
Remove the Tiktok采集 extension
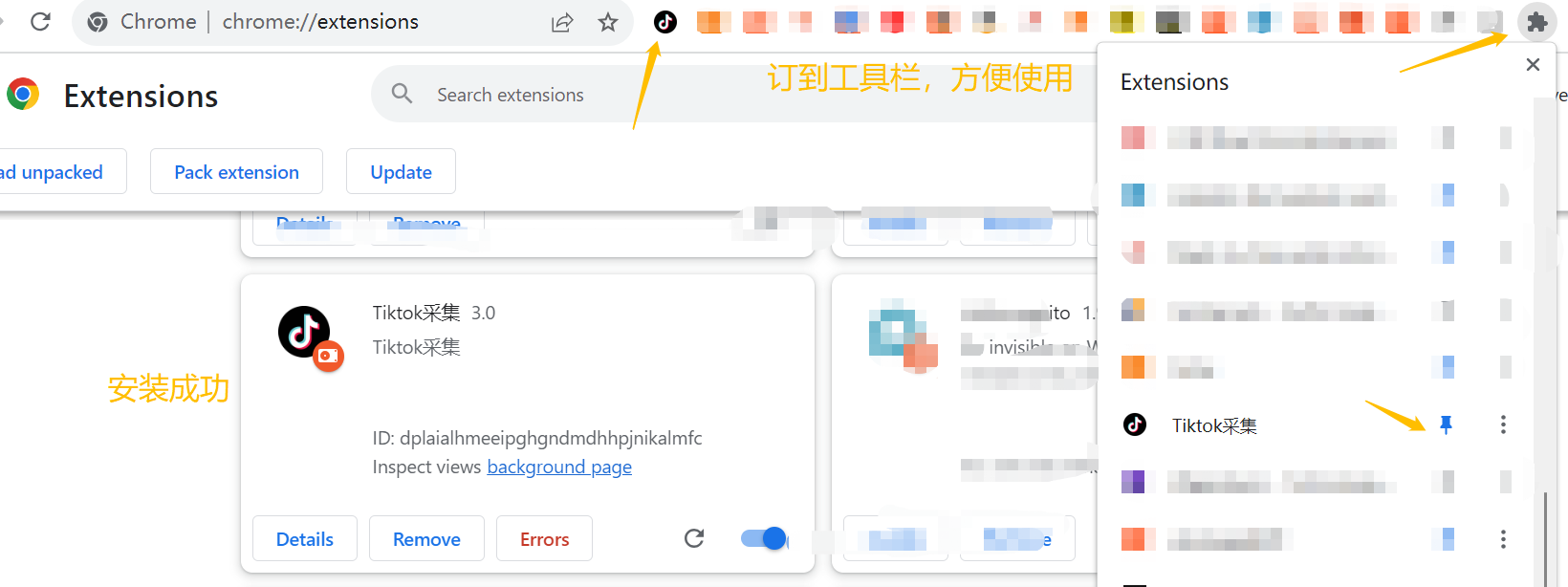(x=426, y=539)
